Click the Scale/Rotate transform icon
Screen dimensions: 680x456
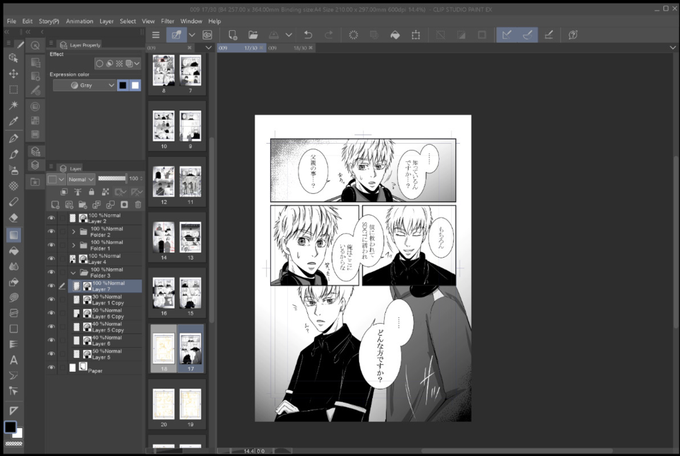point(416,35)
